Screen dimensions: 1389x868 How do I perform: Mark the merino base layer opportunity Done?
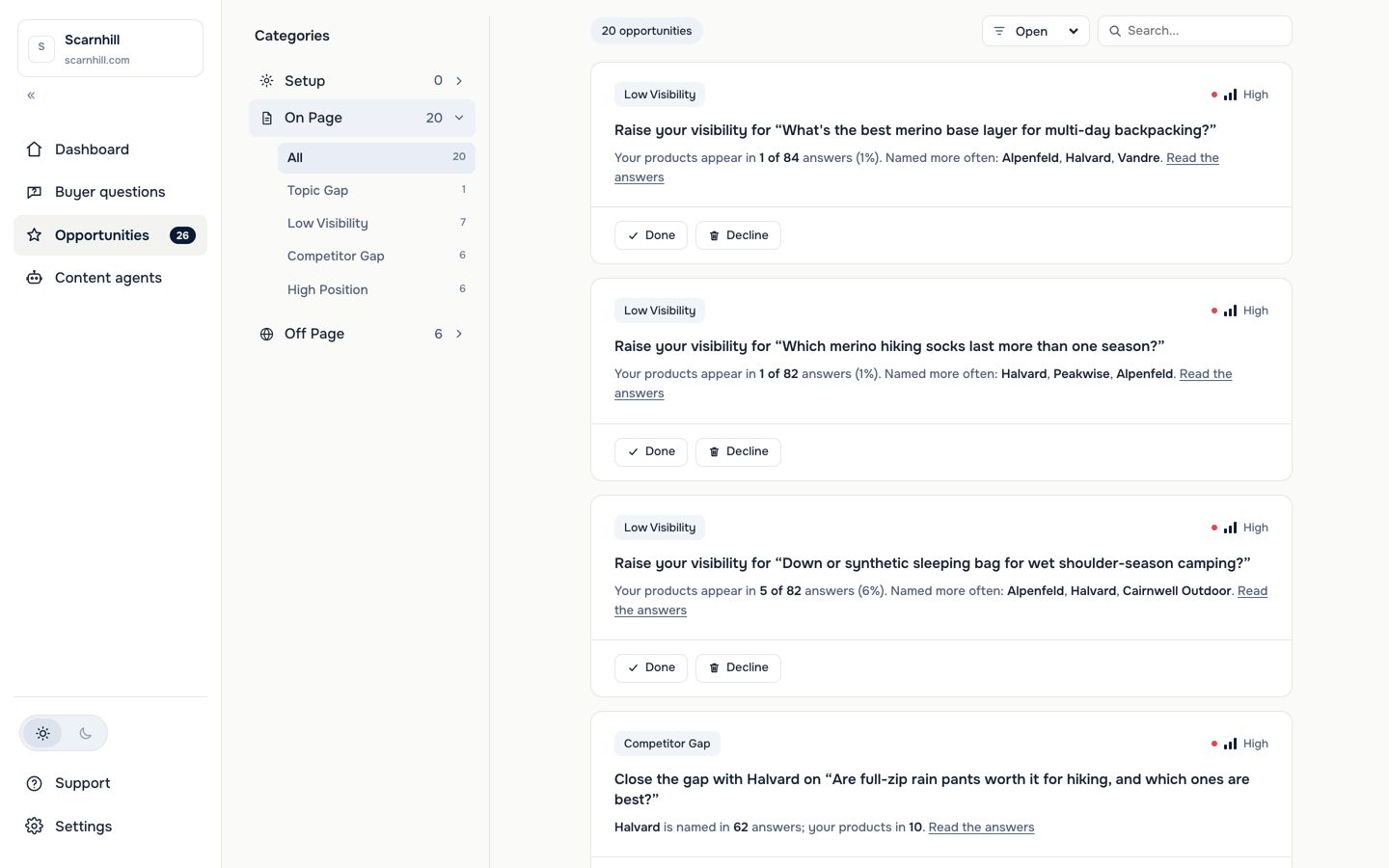point(651,235)
